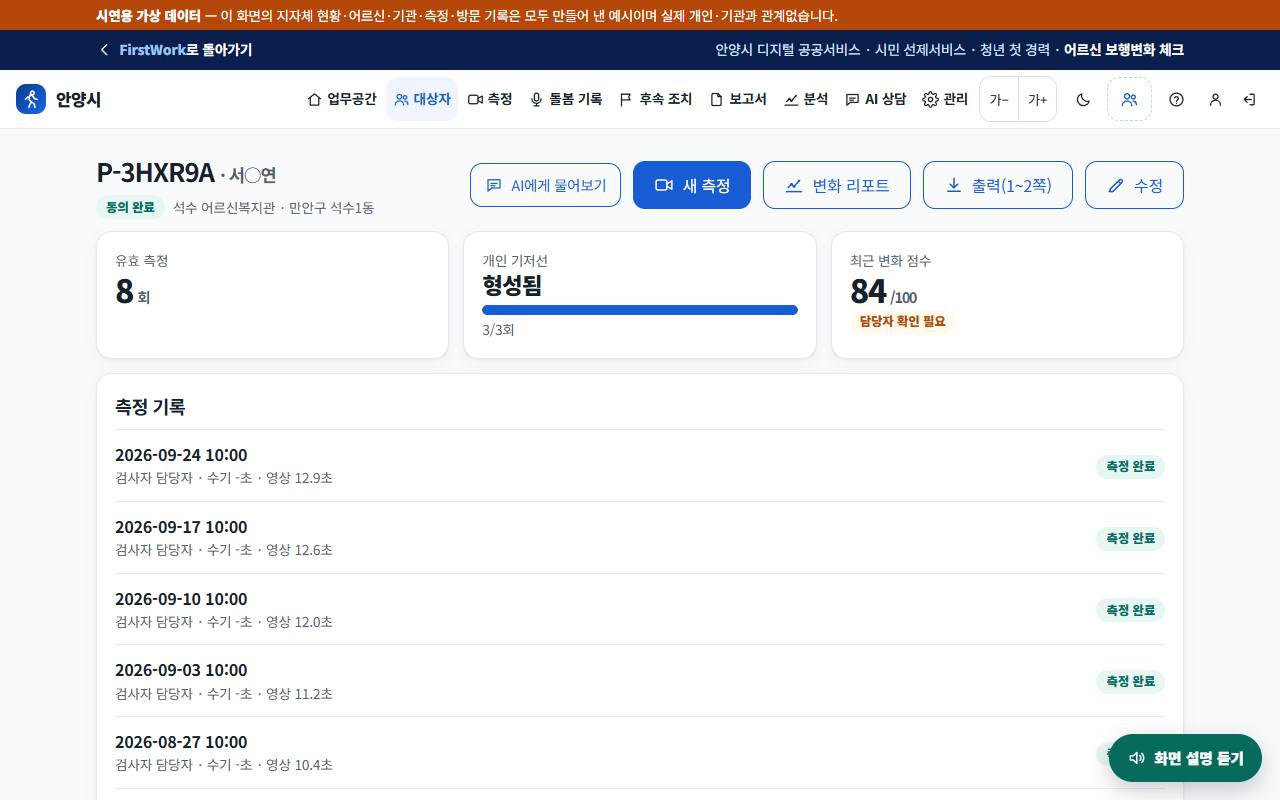The height and width of the screenshot is (800, 1280).
Task: Open the 관리 settings menu
Action: [945, 99]
